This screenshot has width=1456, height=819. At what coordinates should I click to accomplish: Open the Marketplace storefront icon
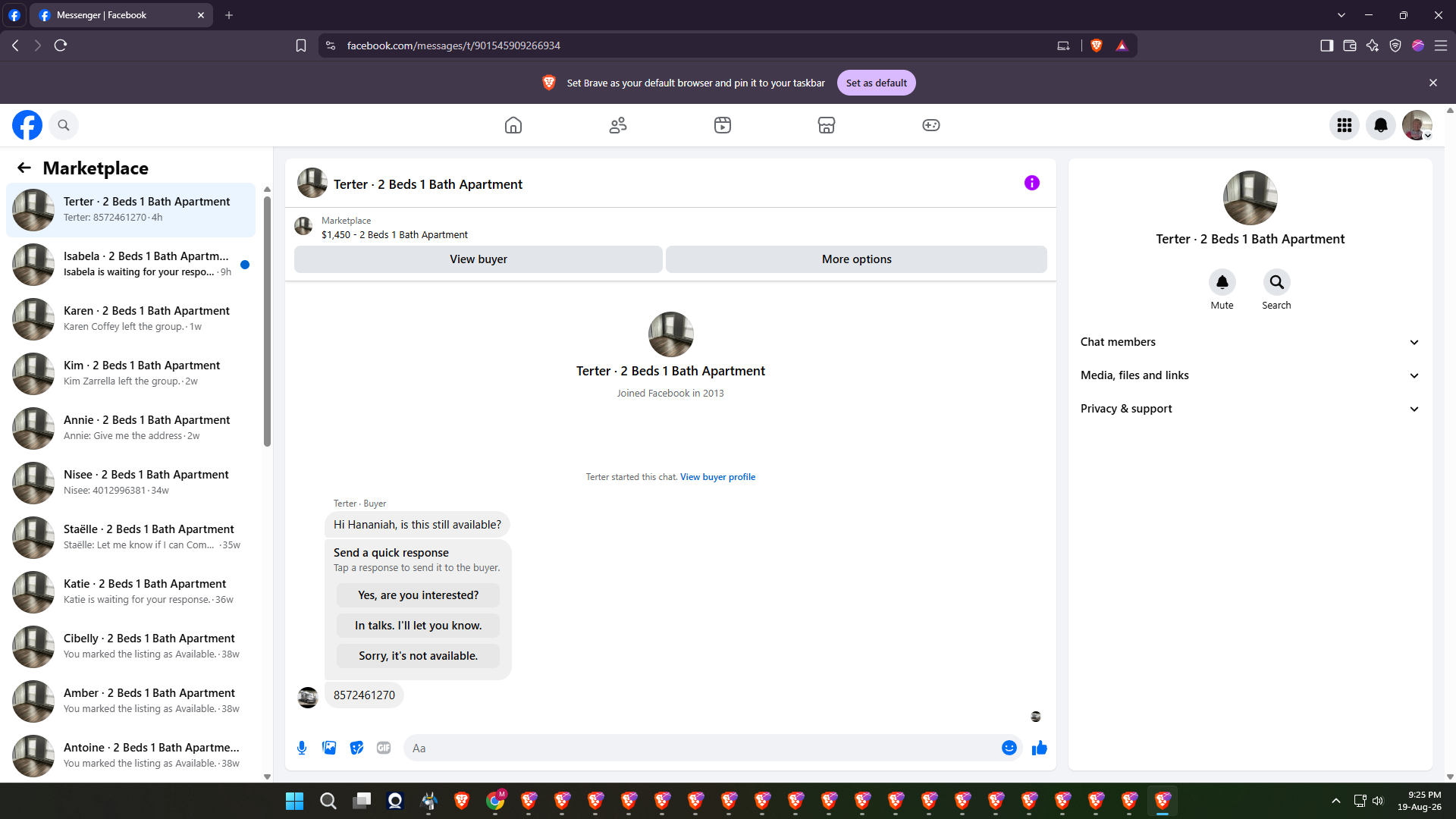click(827, 125)
